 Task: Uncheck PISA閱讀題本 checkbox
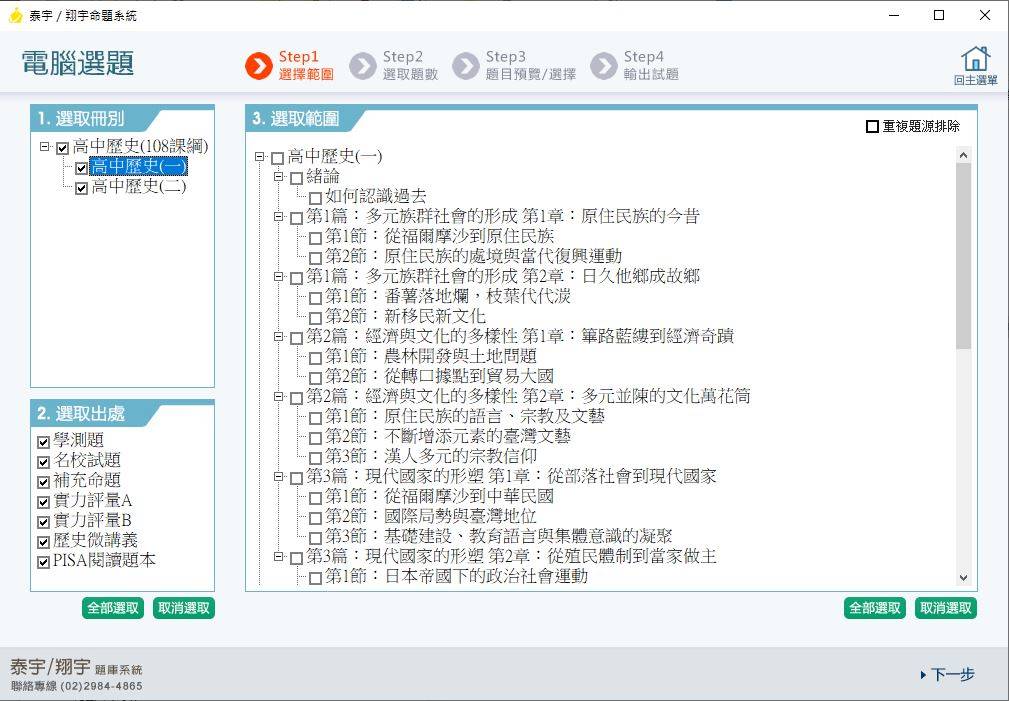coord(44,561)
